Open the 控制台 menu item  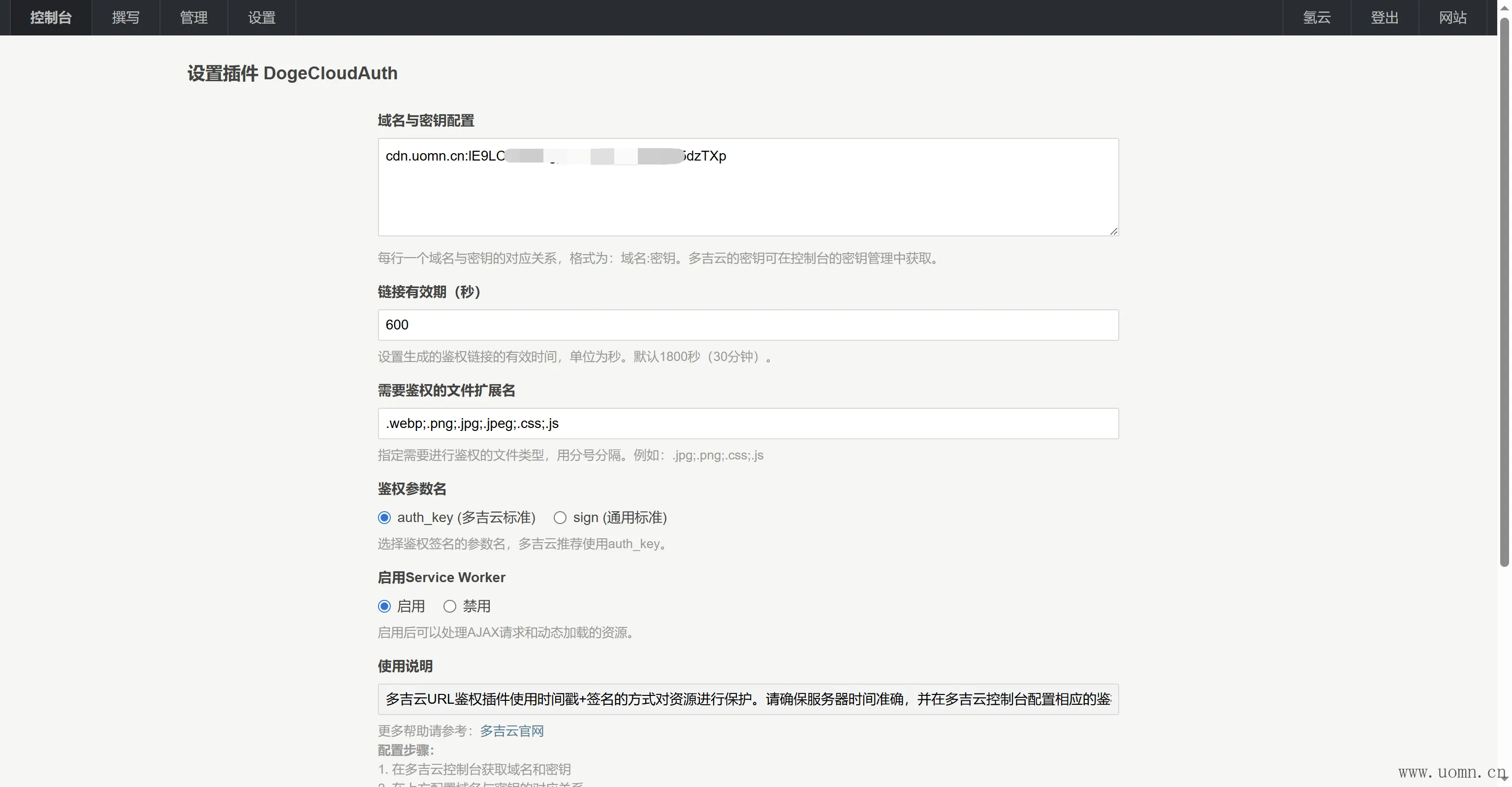point(51,18)
